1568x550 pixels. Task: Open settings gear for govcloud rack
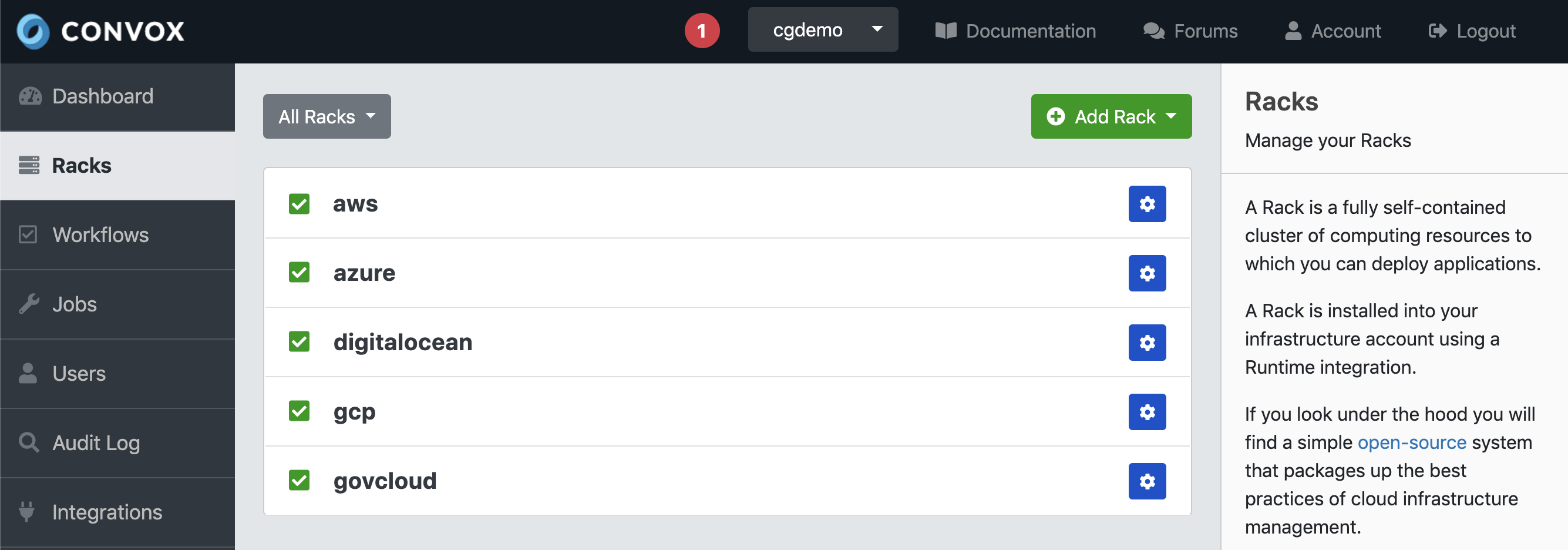pos(1147,481)
